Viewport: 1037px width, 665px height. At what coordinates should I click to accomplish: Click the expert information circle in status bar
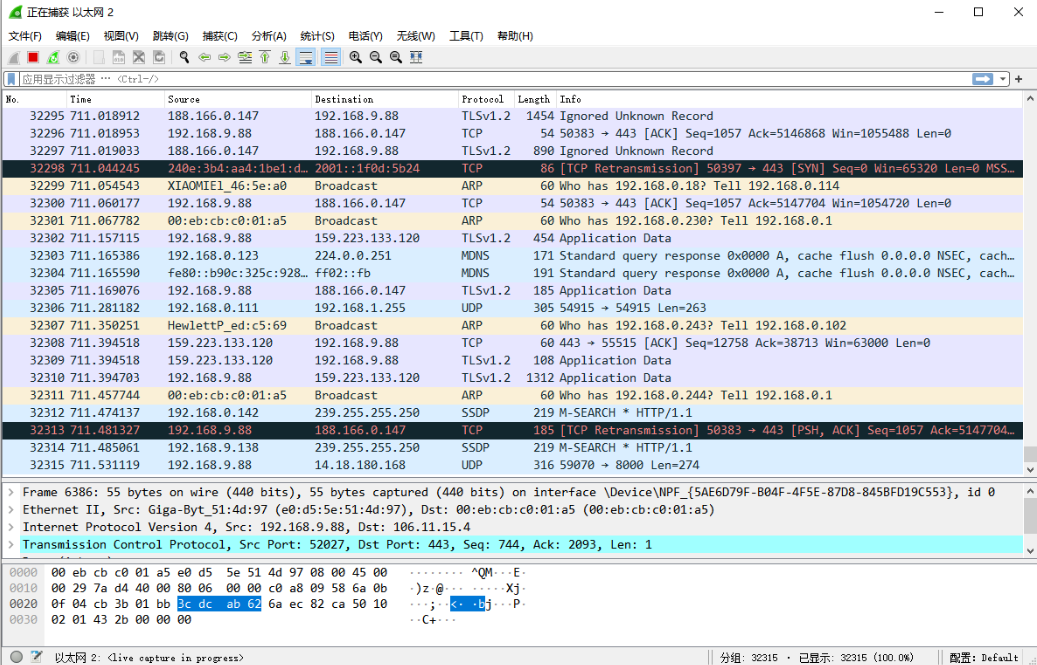click(x=17, y=656)
